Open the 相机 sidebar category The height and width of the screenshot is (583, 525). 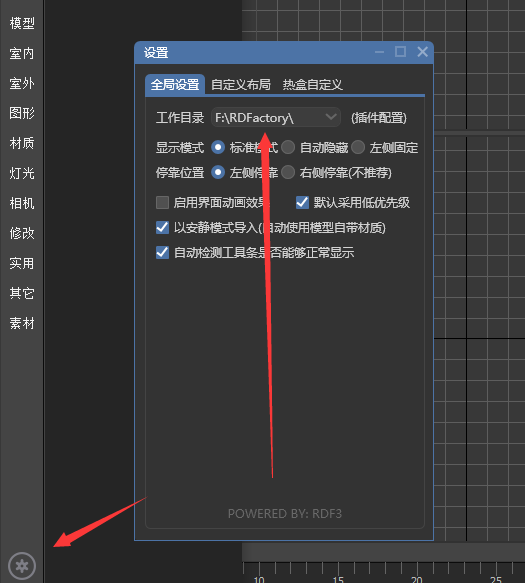click(x=22, y=203)
